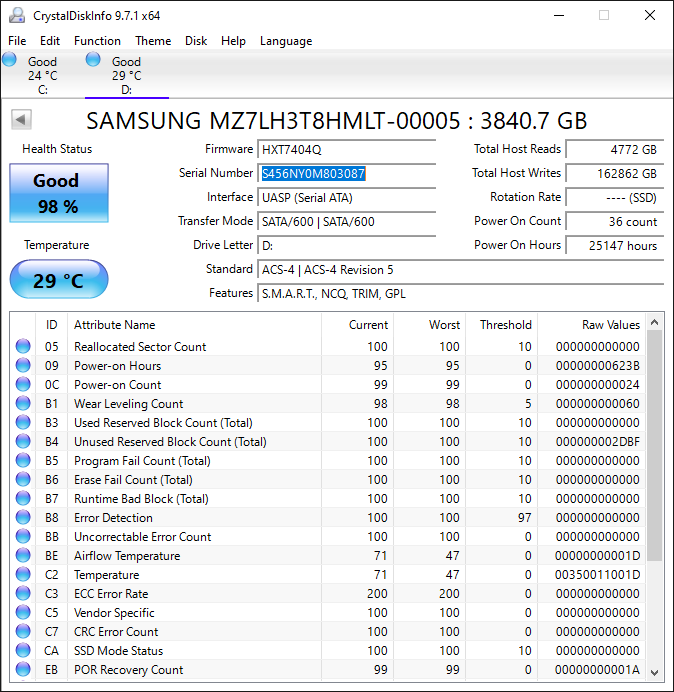Click the scrollbar up arrow in attribute list
674x692 pixels.
tap(655, 322)
